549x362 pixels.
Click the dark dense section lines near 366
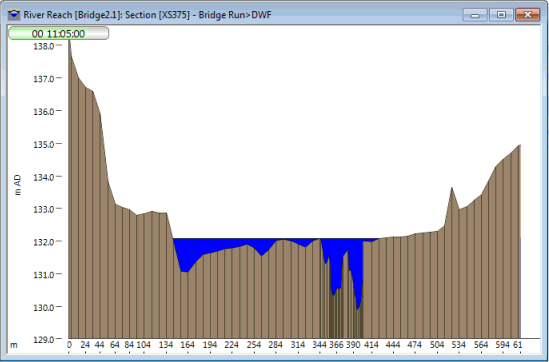click(x=336, y=319)
